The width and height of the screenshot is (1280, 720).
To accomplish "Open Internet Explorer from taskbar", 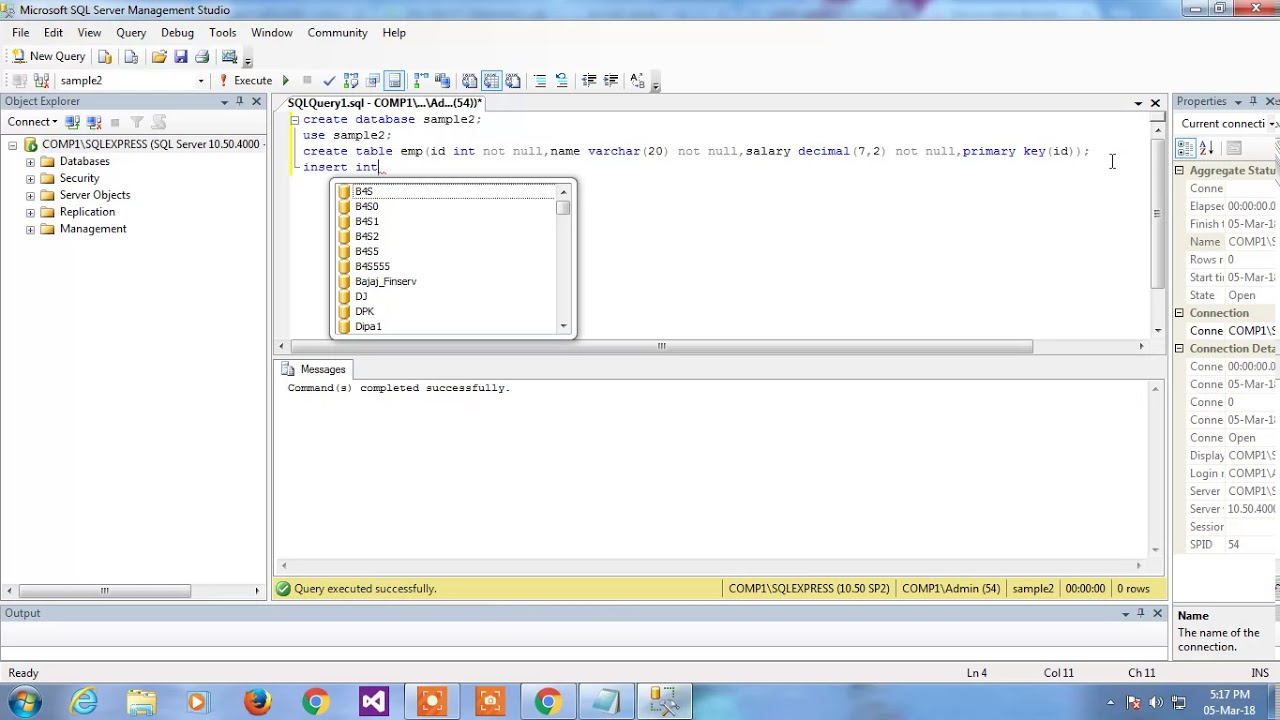I will (84, 702).
